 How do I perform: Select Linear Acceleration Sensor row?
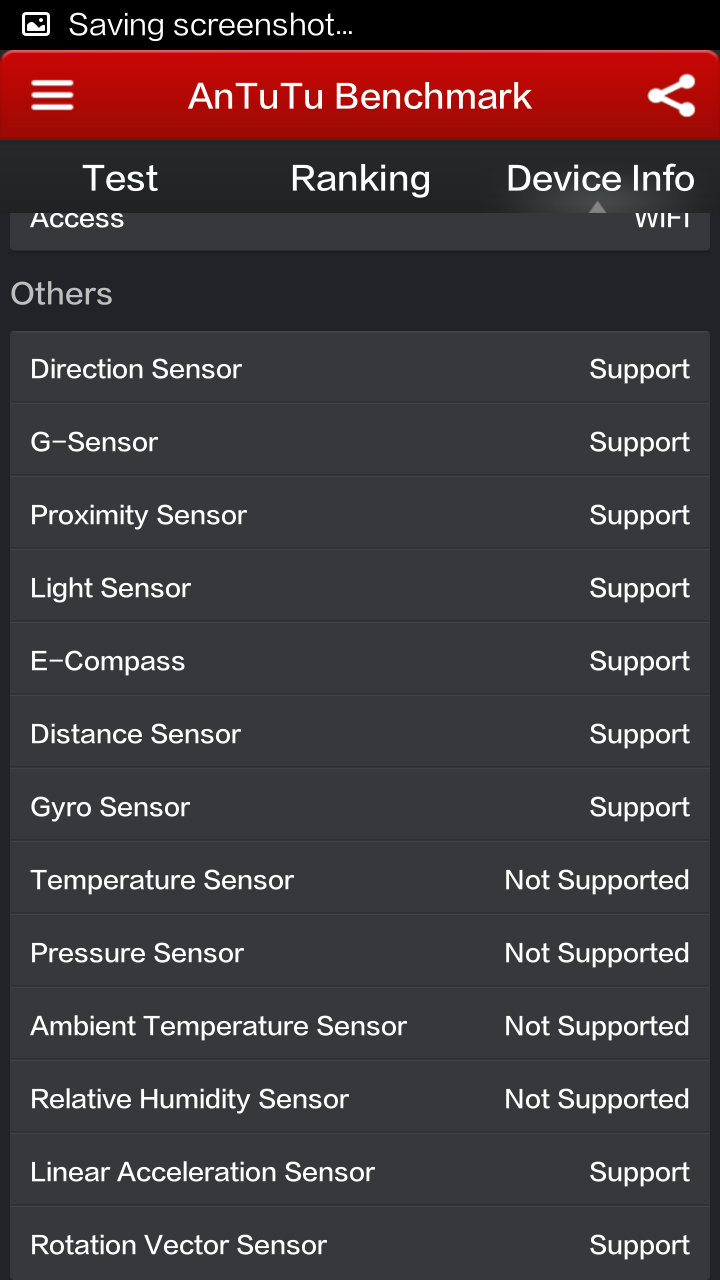(360, 1171)
